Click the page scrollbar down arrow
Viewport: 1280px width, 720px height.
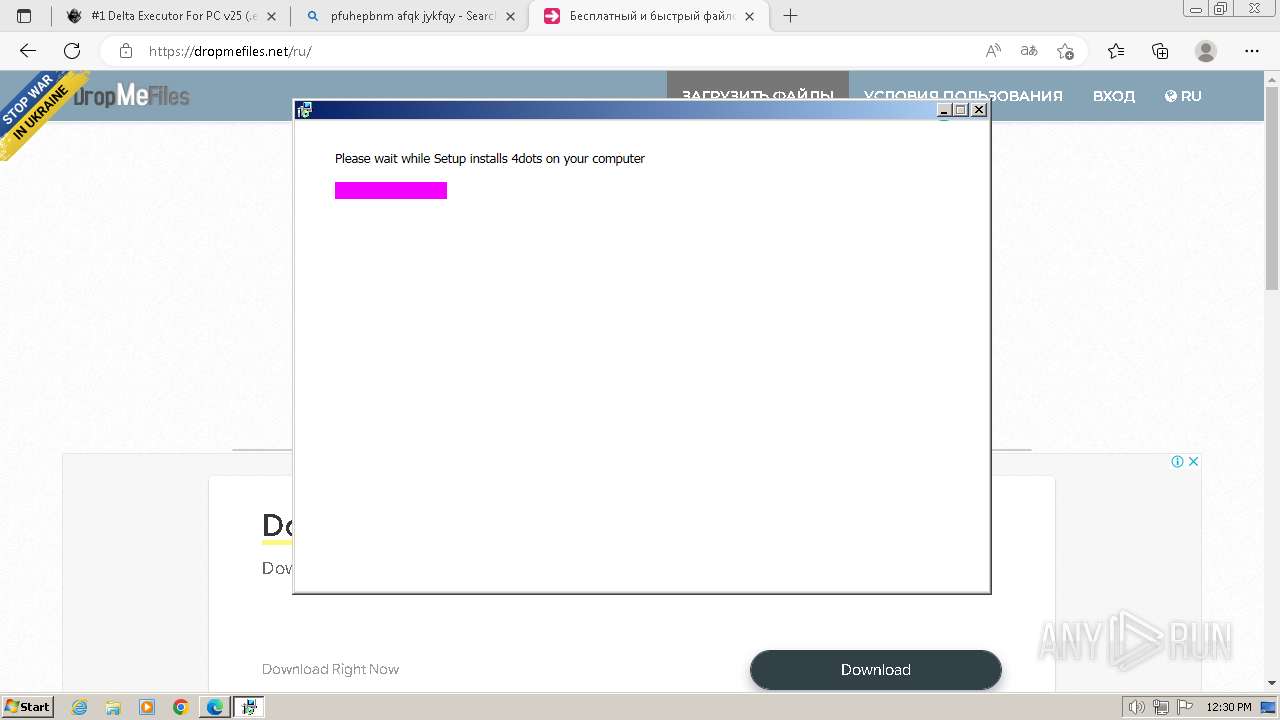[1272, 683]
